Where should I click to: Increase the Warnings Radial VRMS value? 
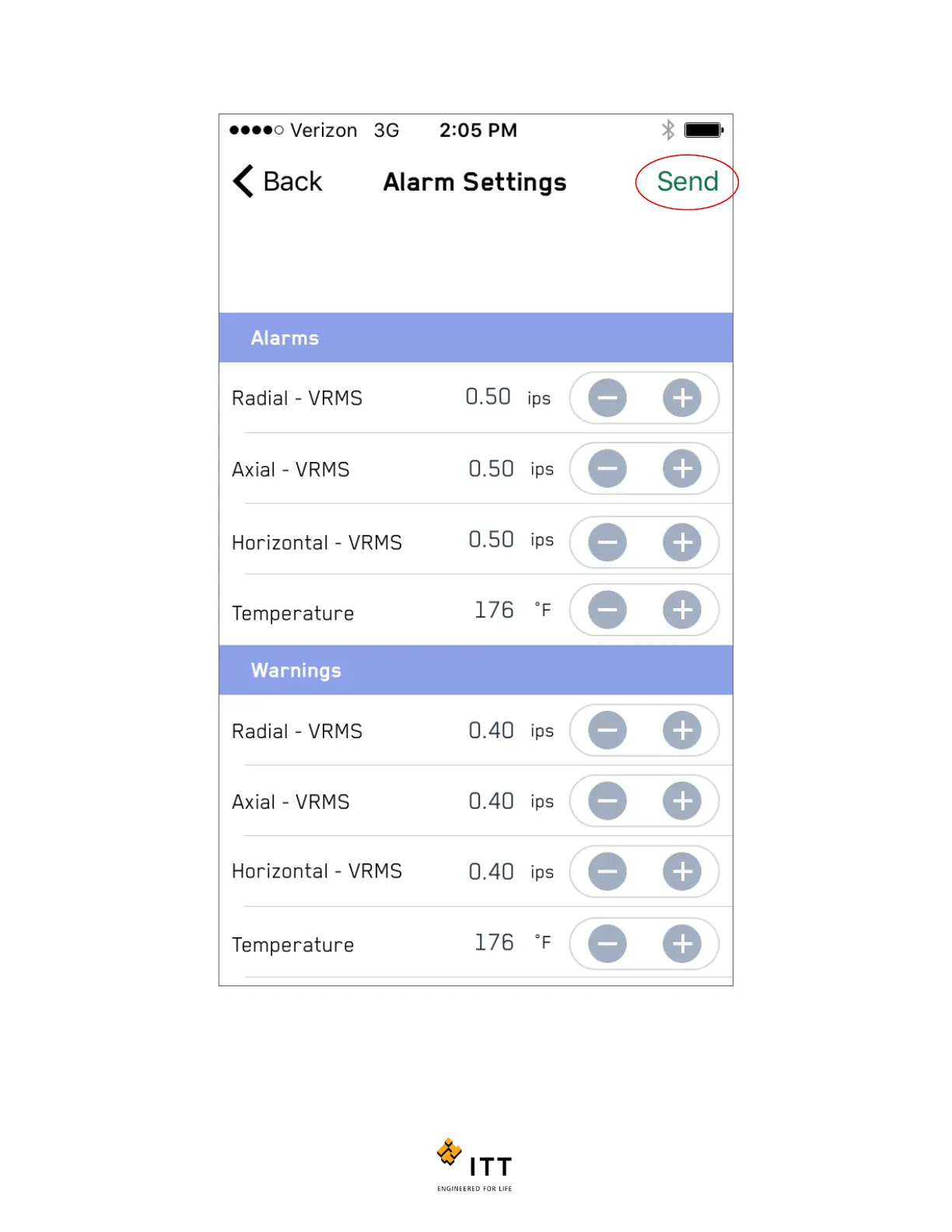click(x=682, y=730)
